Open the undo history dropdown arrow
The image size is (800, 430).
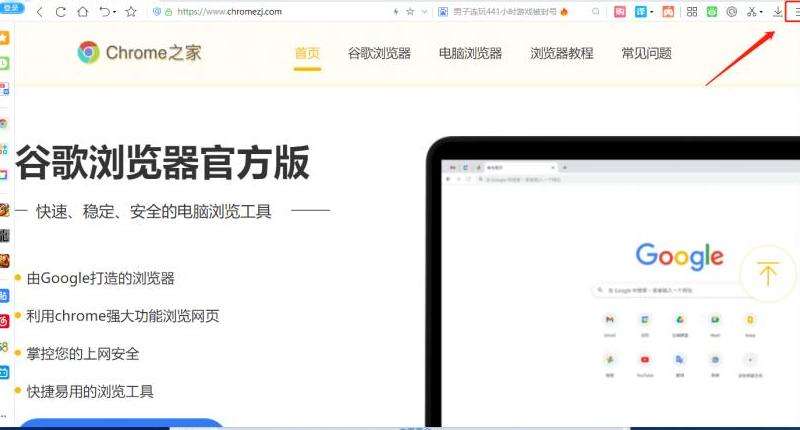(x=114, y=12)
